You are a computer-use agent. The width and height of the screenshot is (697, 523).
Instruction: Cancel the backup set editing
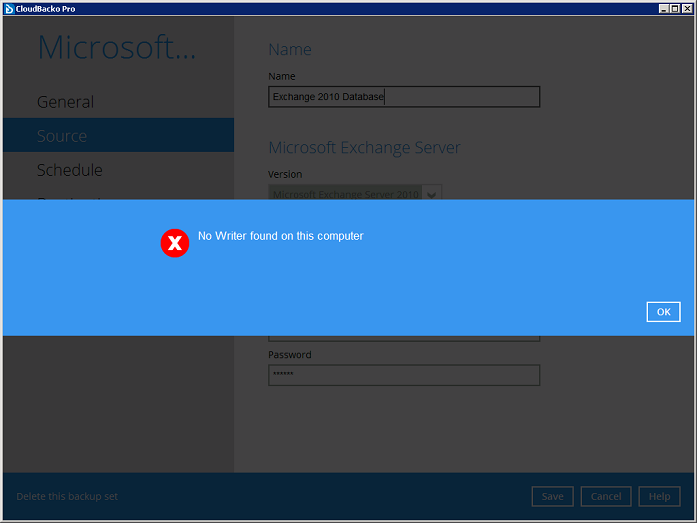606,496
